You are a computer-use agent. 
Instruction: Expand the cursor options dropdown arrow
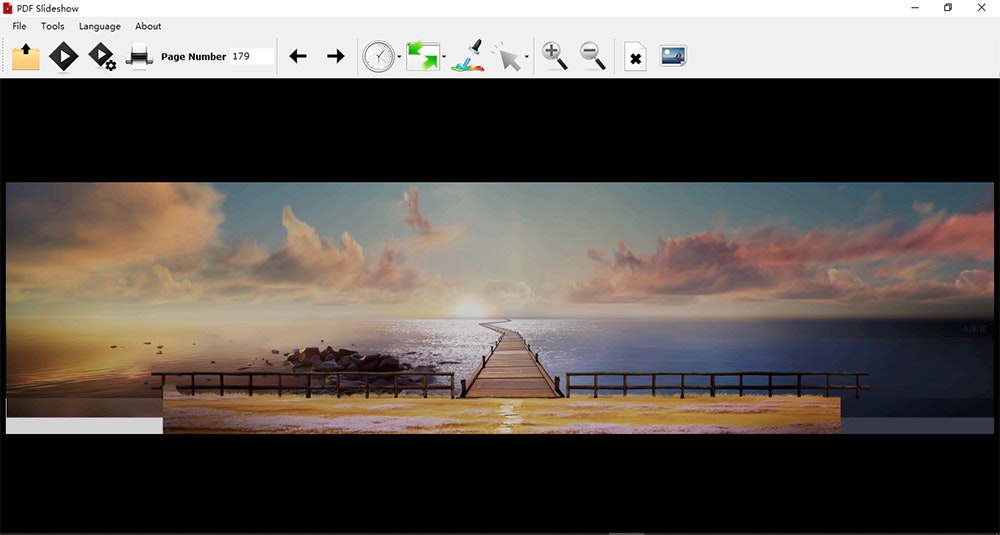526,57
